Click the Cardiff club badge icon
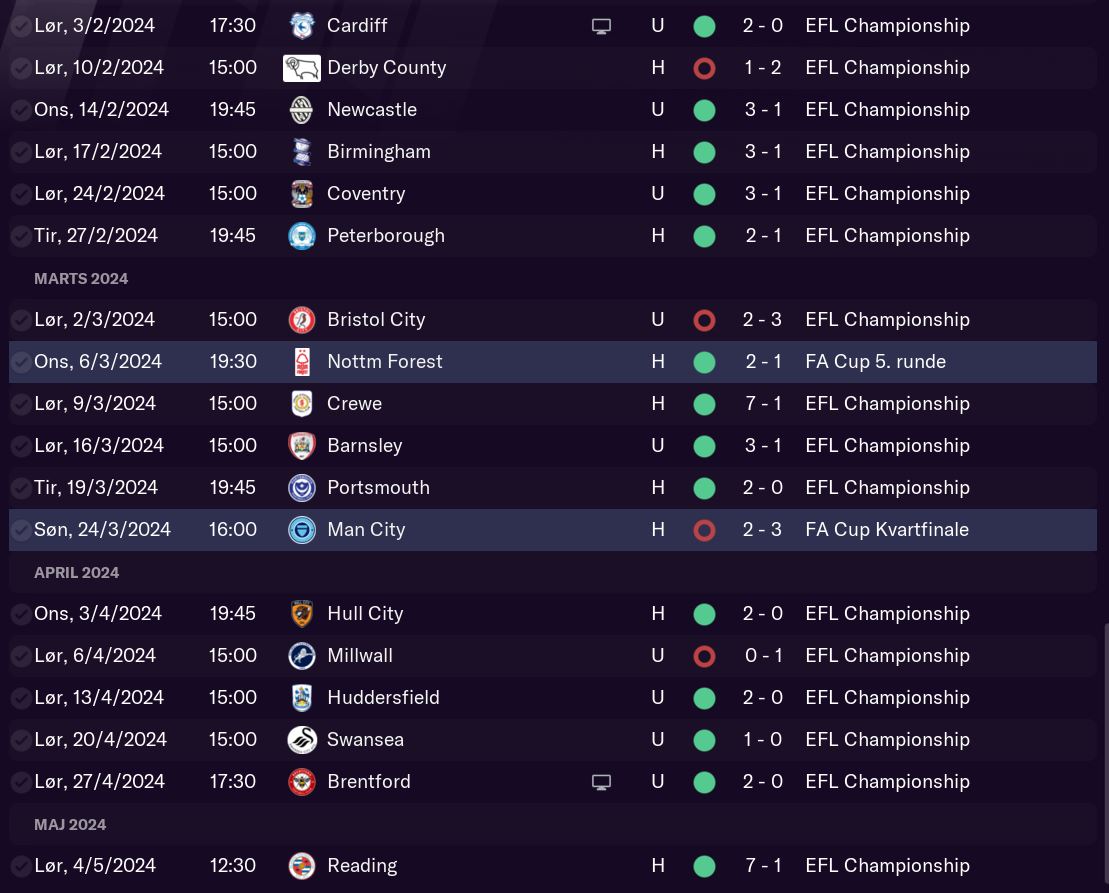This screenshot has height=893, width=1109. click(x=301, y=26)
